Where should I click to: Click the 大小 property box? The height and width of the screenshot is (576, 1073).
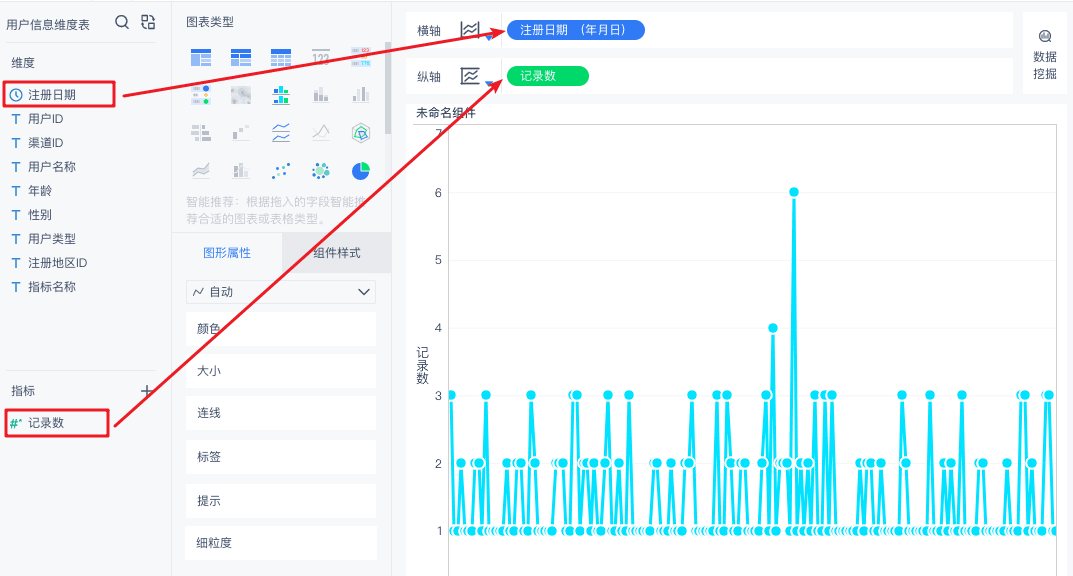pyautogui.click(x=281, y=371)
